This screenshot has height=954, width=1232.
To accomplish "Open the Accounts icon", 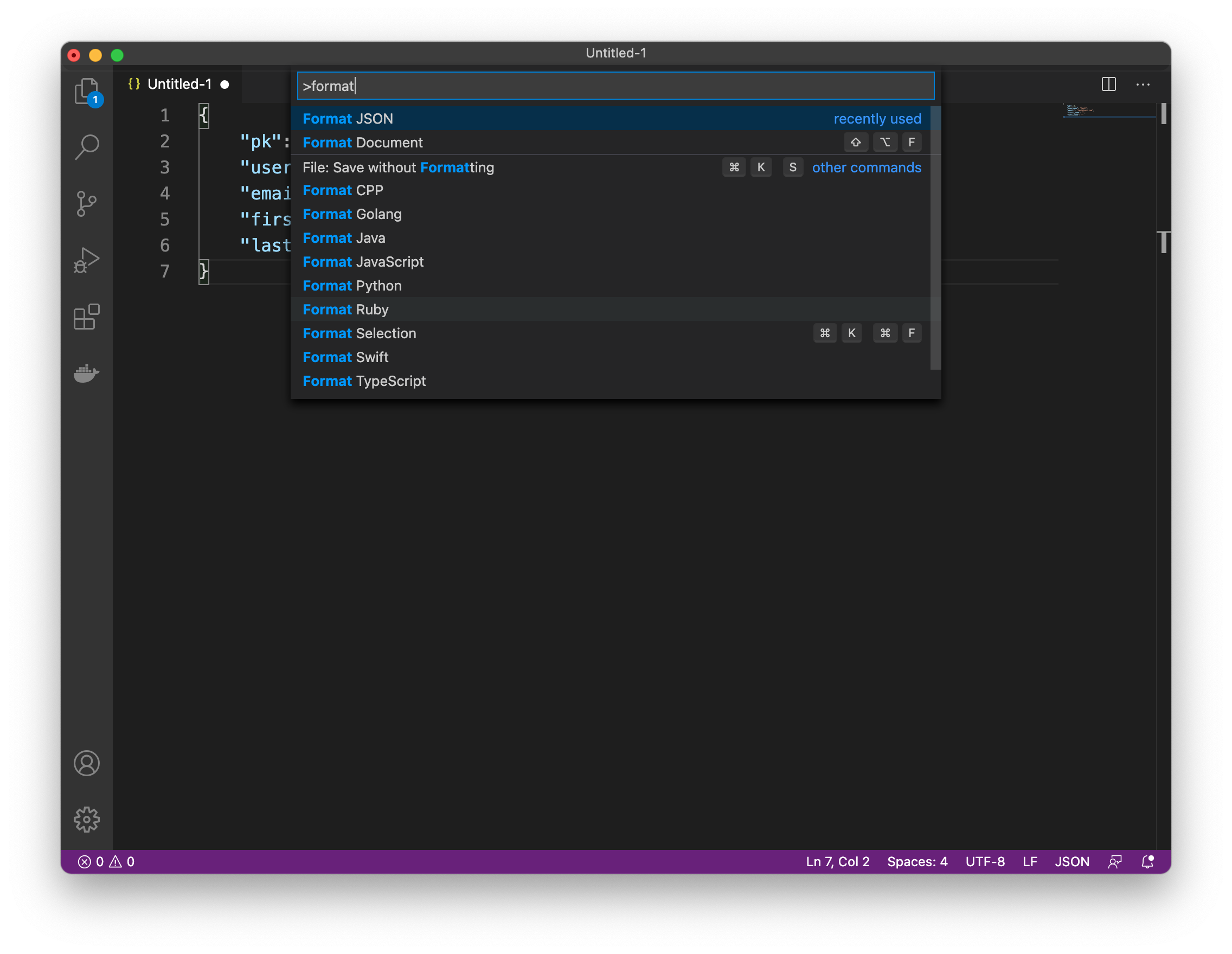I will (86, 763).
